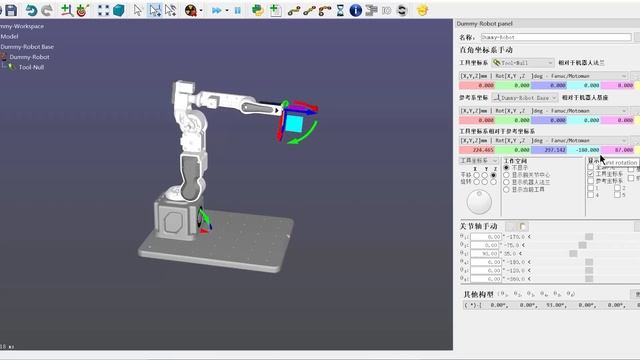Click the circular-arrows icon next to IO

pyautogui.click(x=402, y=10)
